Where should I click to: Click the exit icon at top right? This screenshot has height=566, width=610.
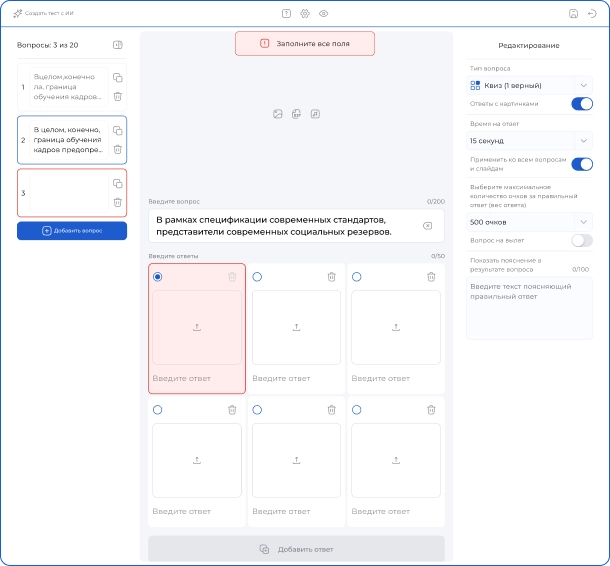[592, 14]
